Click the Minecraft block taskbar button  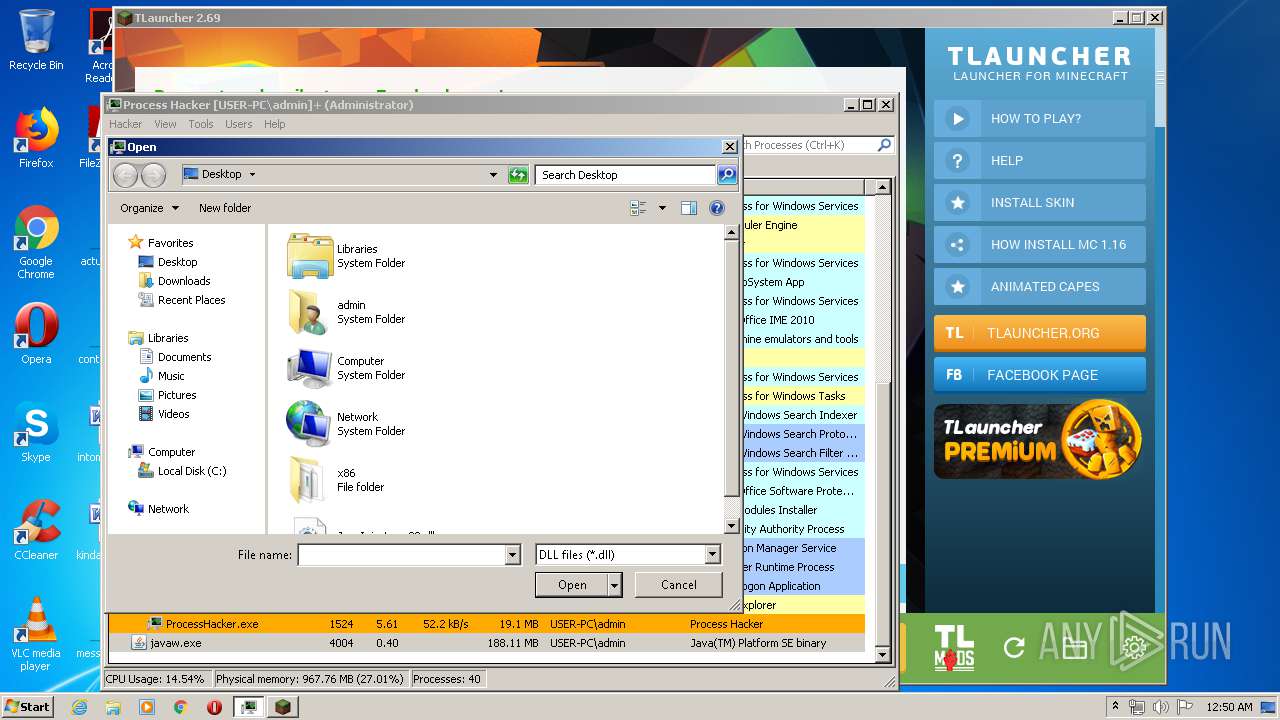point(283,707)
